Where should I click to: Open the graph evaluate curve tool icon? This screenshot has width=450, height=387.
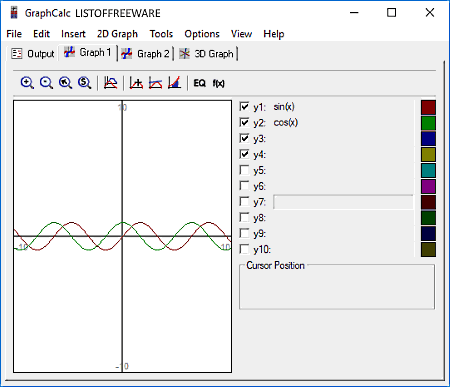click(x=110, y=83)
